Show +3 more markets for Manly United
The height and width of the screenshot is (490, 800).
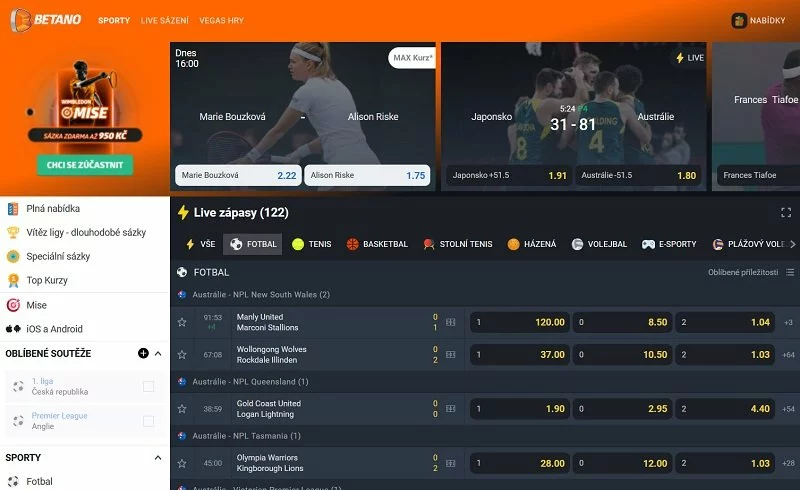pos(788,322)
